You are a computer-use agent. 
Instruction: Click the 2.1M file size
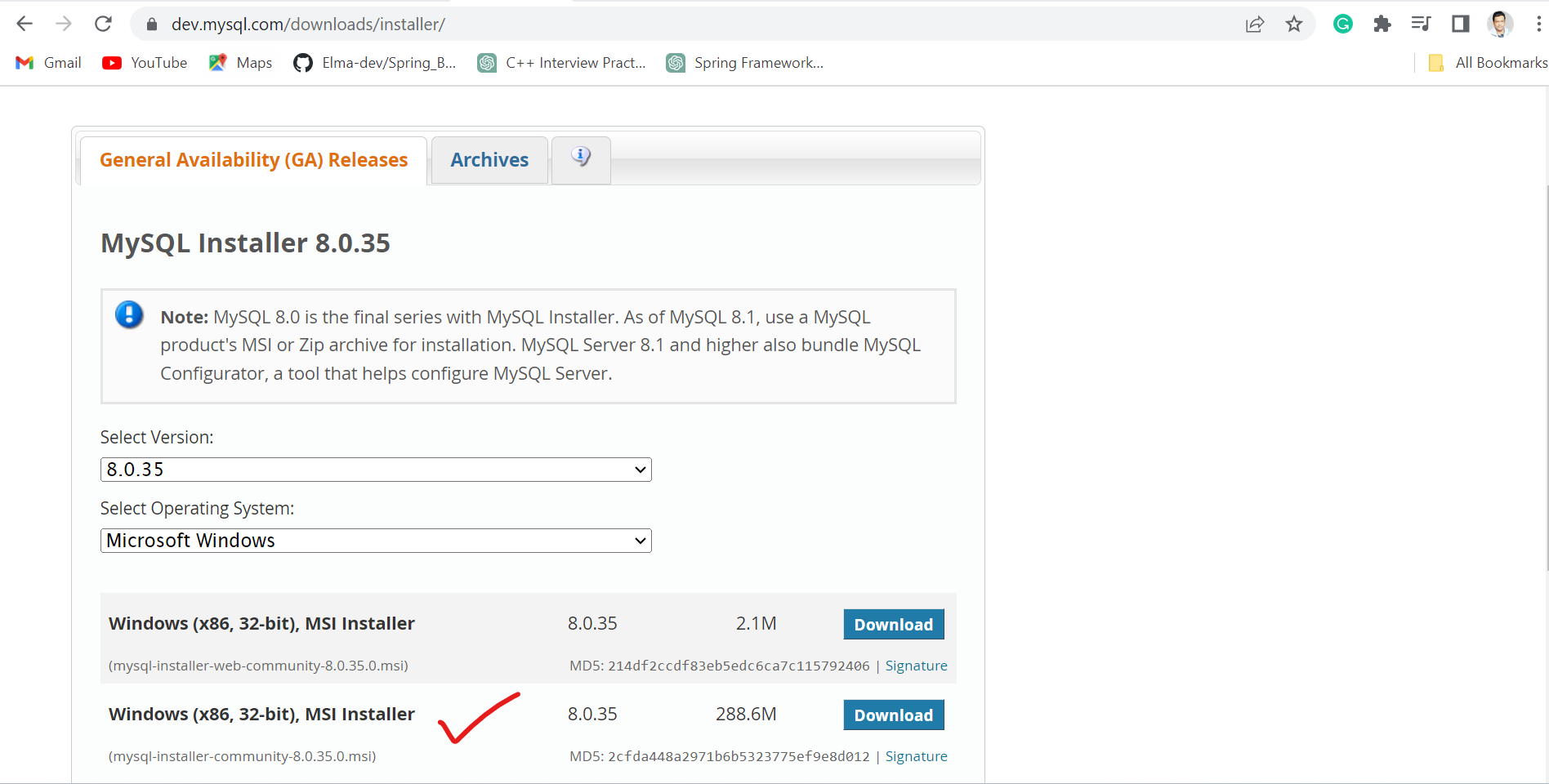tap(756, 624)
